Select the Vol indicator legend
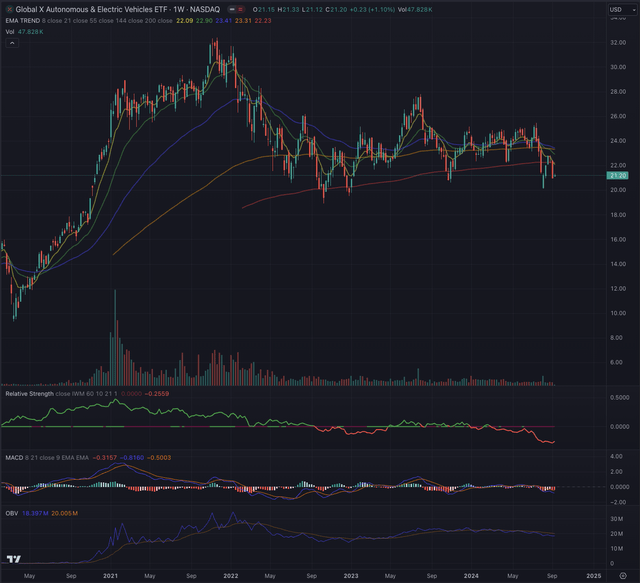The height and width of the screenshot is (583, 640). coord(10,31)
